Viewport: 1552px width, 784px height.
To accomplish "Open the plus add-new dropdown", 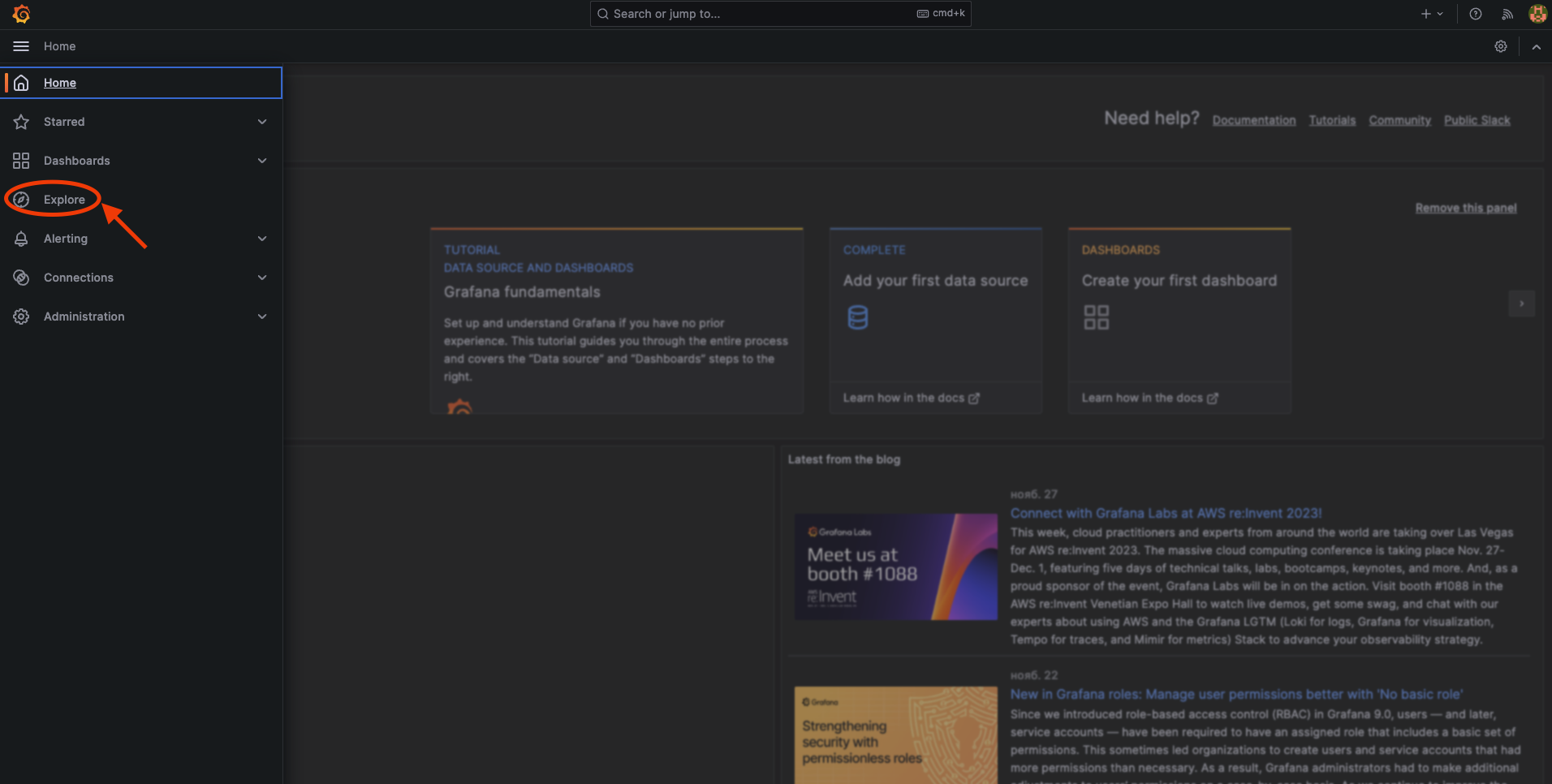I will (x=1432, y=14).
